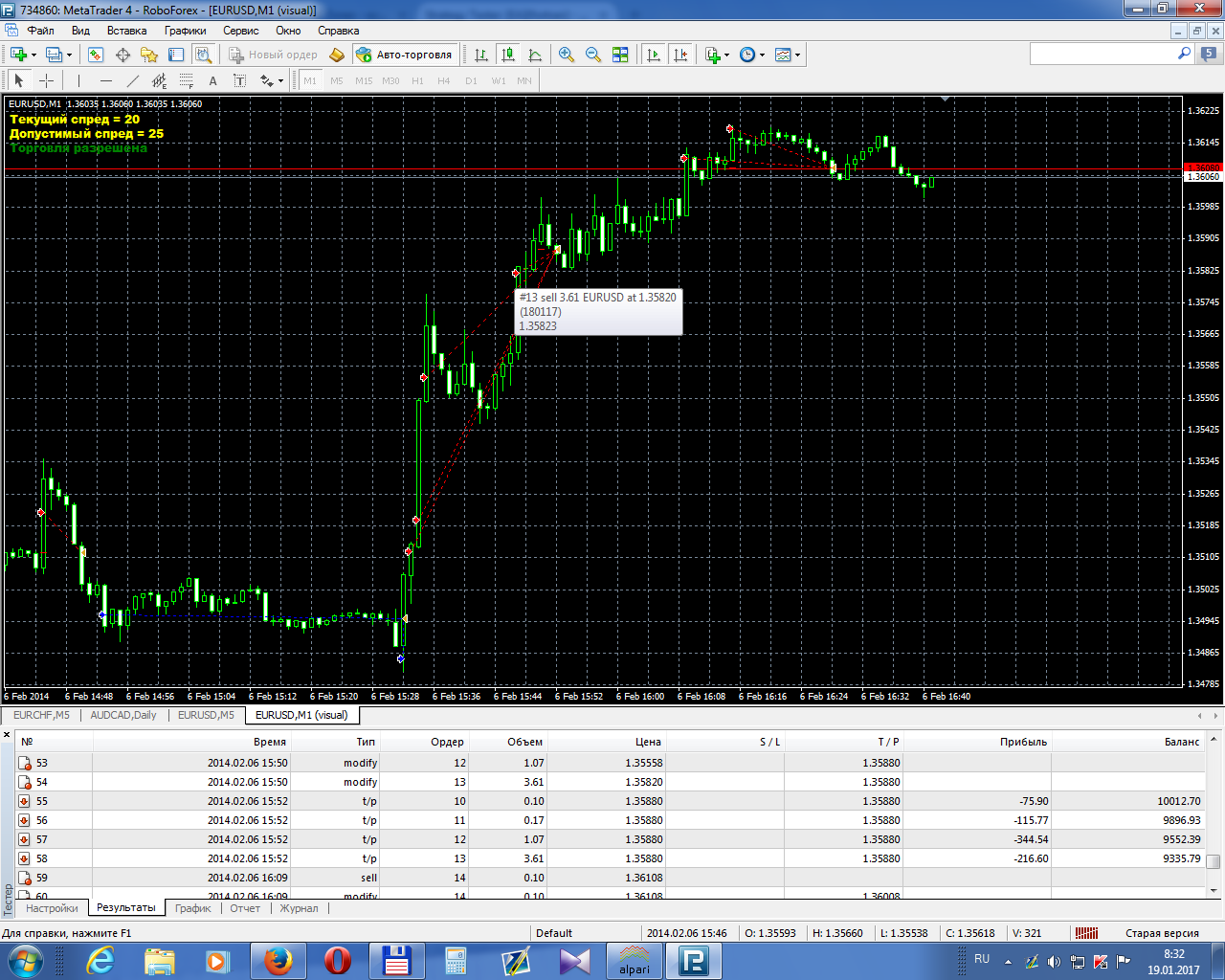Switch to EURUSD,M5 chart tab

pos(206,715)
